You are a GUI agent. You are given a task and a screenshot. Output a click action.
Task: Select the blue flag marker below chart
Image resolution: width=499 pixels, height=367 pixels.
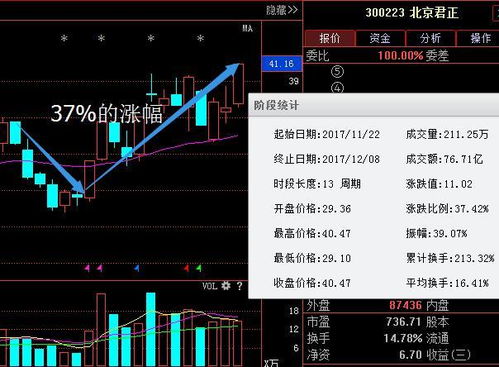(137, 268)
